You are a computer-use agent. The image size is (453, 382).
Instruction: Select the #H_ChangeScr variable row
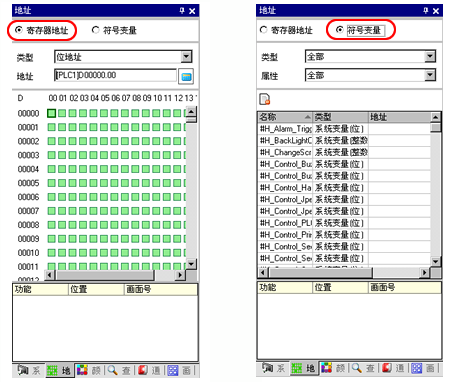point(345,152)
